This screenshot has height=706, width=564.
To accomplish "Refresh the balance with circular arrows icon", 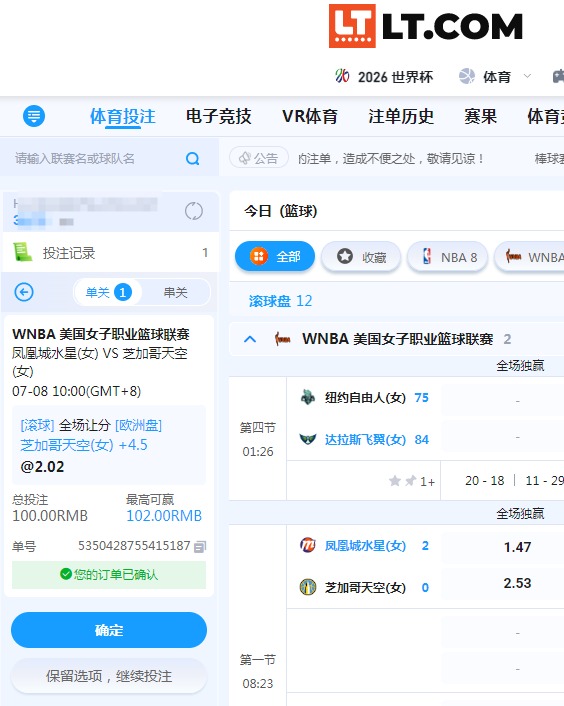I will click(x=194, y=211).
